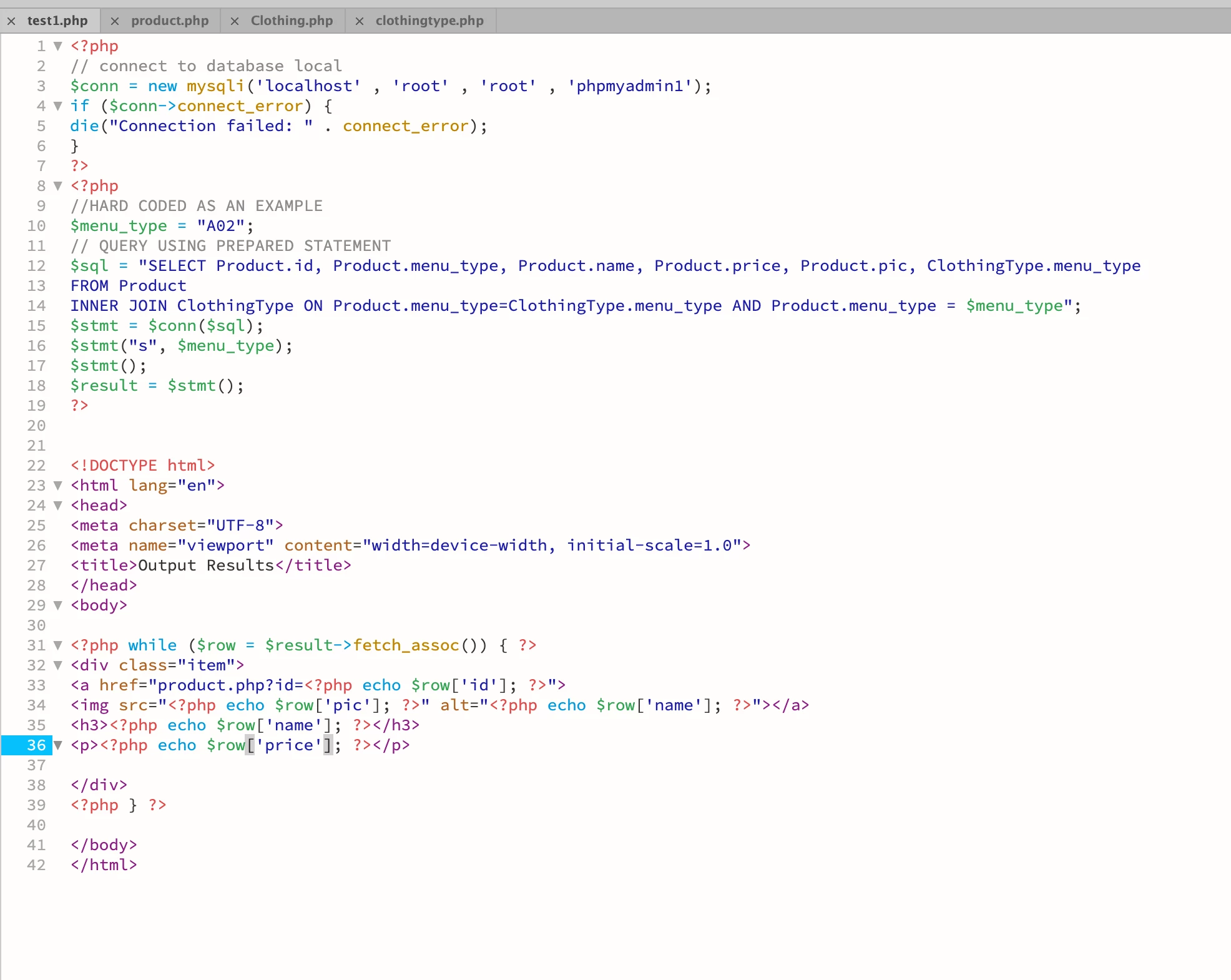Place cursor on the DOCTYPE html line
The width and height of the screenshot is (1231, 980).
coord(142,466)
